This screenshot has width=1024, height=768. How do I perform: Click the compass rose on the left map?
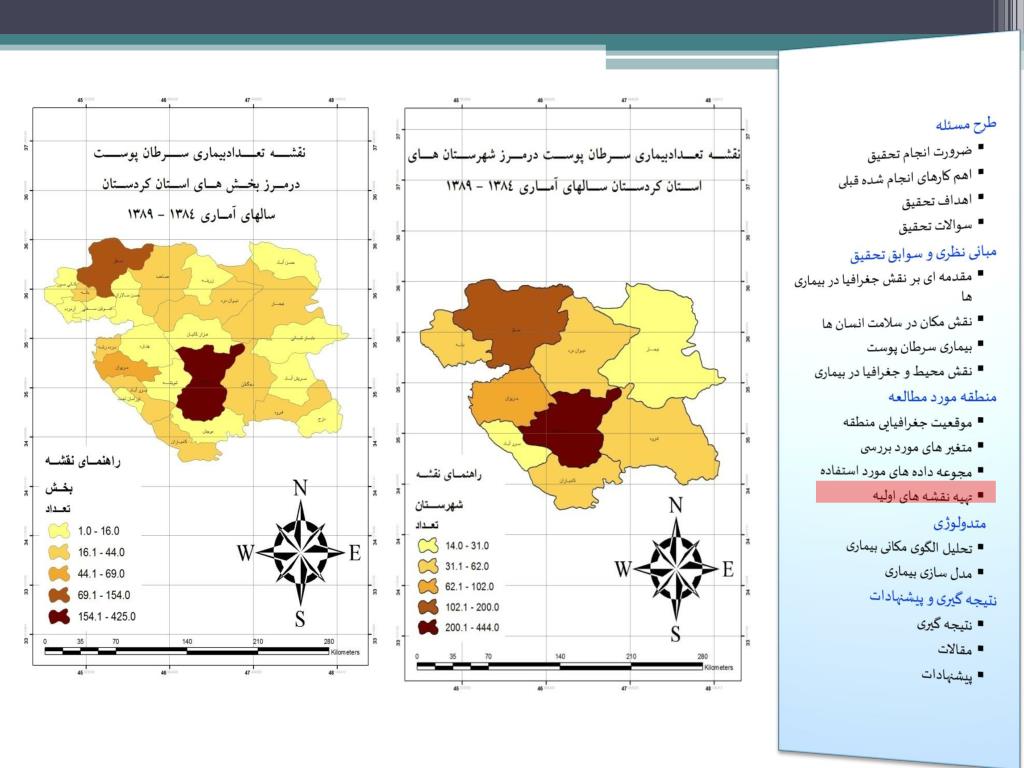click(299, 552)
